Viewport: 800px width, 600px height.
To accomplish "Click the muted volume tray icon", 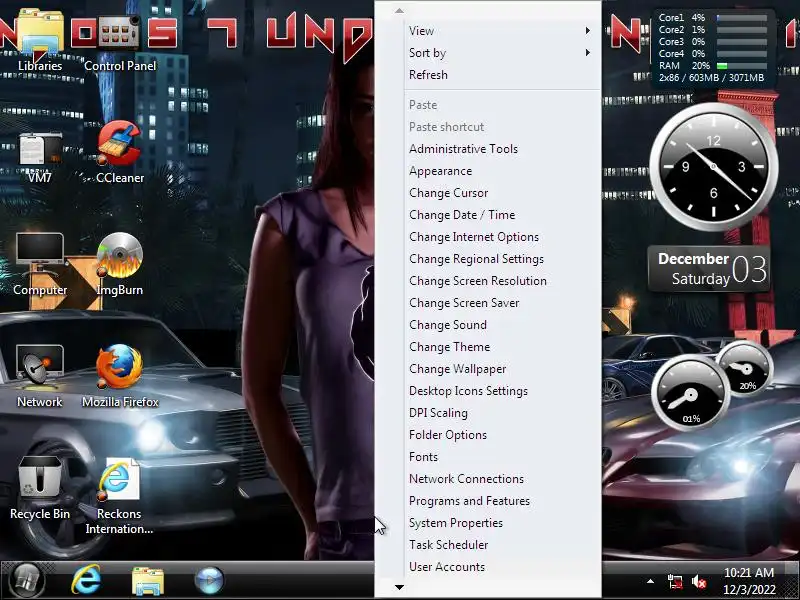I will pyautogui.click(x=699, y=582).
